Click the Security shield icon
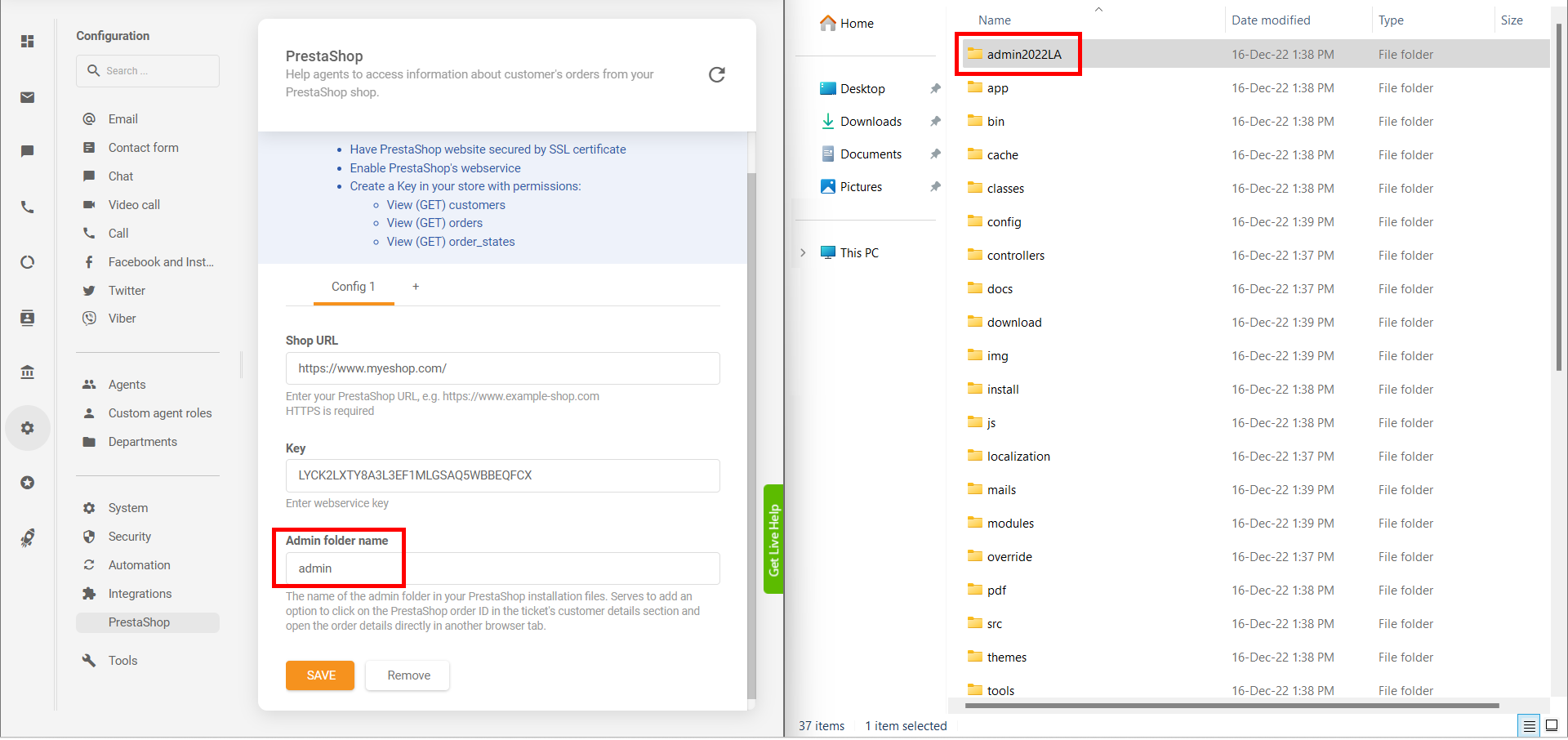The image size is (1568, 740). [x=89, y=537]
